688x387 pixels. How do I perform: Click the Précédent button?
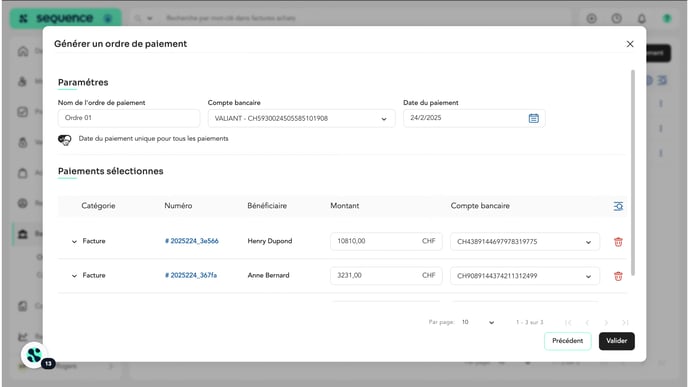point(567,341)
